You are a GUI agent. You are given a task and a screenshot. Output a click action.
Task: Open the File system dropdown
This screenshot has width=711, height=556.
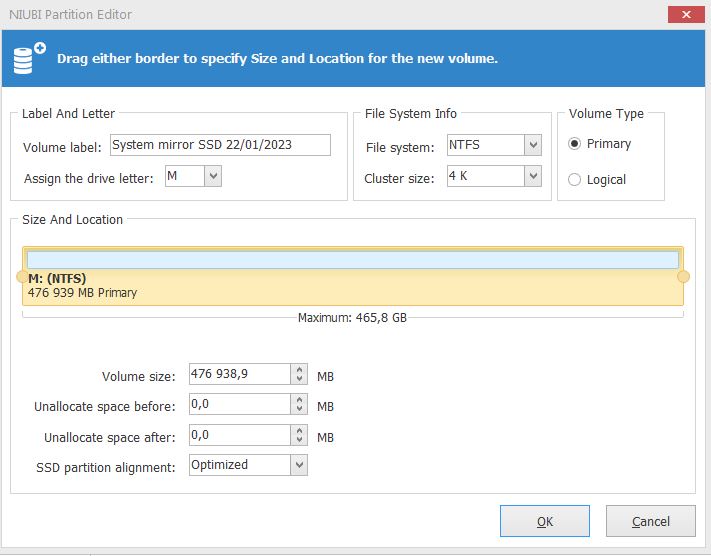click(x=533, y=145)
